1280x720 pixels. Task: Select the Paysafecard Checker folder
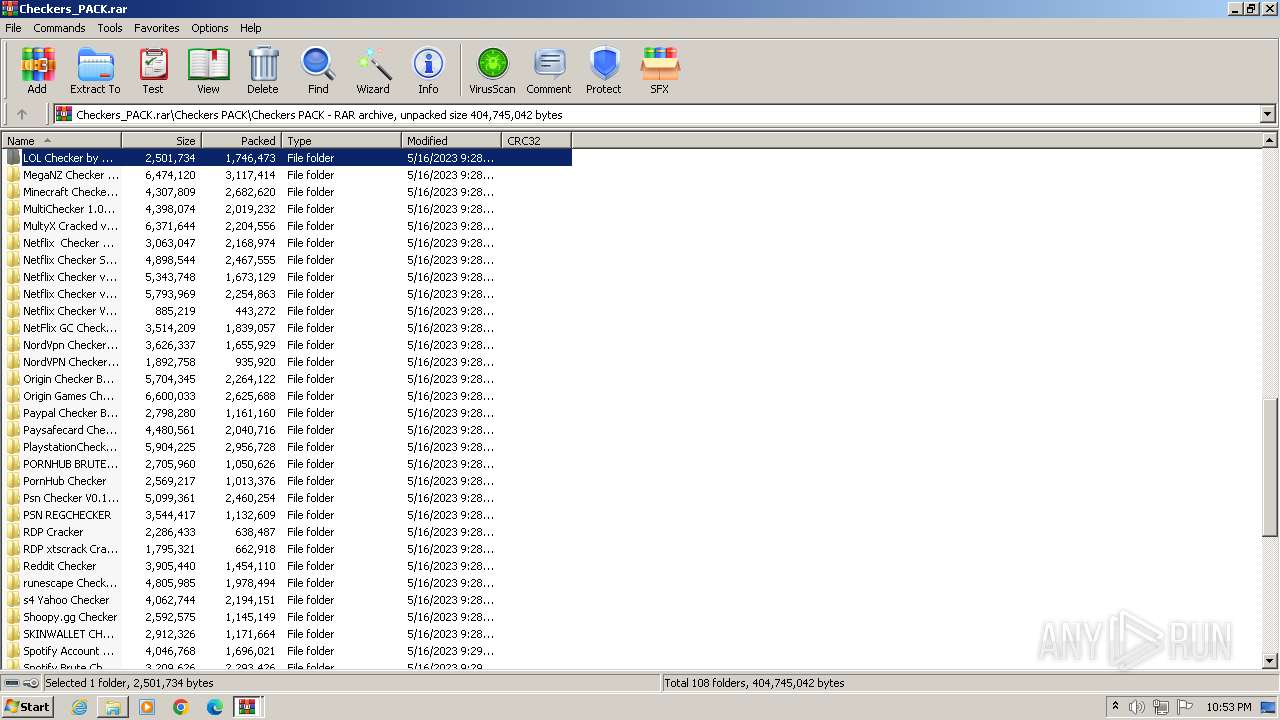(x=287, y=430)
